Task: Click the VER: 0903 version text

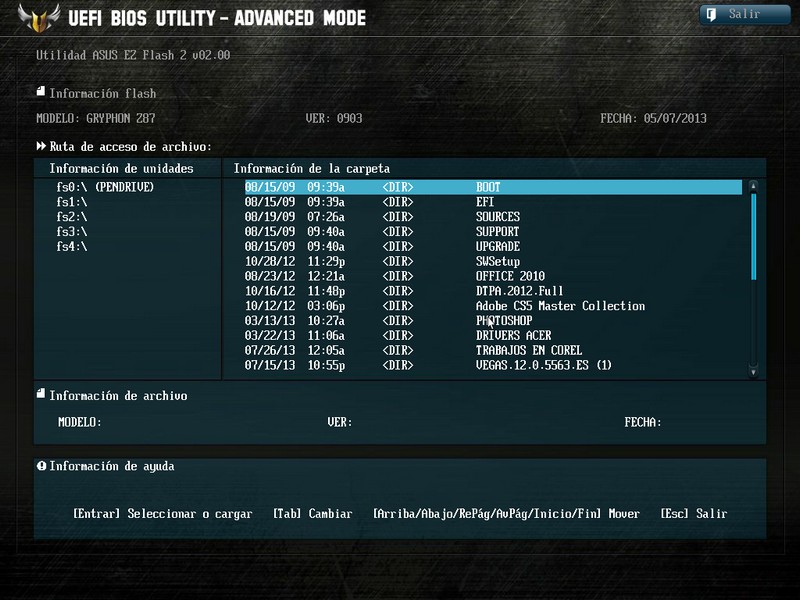Action: point(334,118)
